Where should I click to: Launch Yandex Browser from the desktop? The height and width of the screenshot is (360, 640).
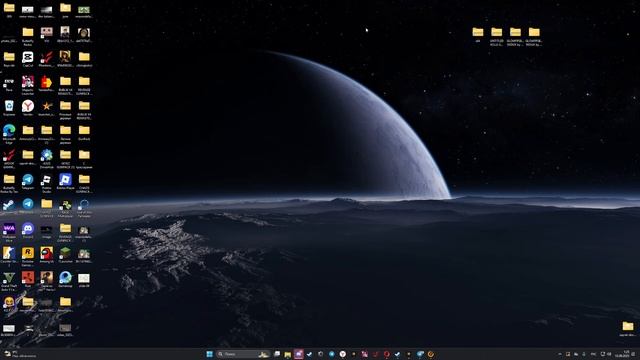tap(28, 106)
